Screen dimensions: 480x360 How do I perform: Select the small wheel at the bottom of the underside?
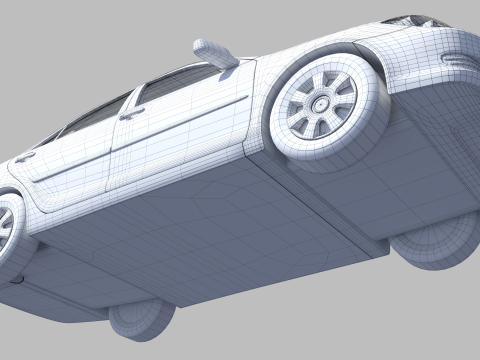(142, 320)
